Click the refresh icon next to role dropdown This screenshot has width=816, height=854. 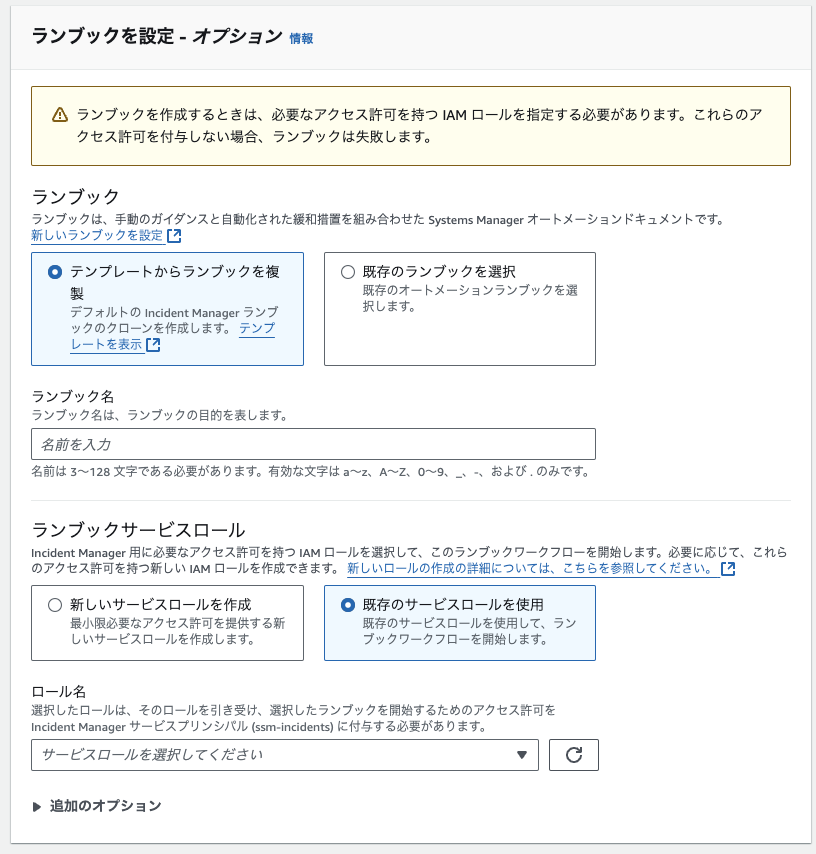click(574, 755)
